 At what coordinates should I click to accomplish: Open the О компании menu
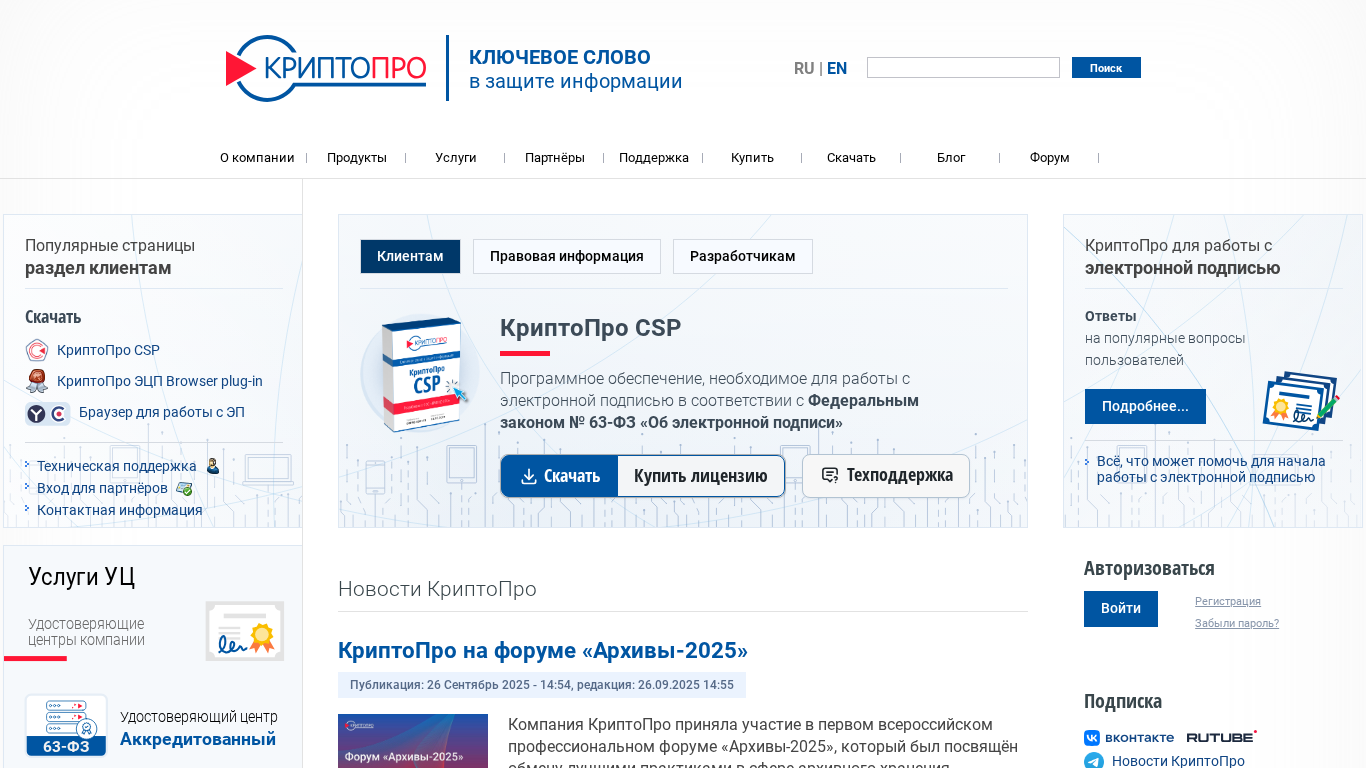click(257, 158)
